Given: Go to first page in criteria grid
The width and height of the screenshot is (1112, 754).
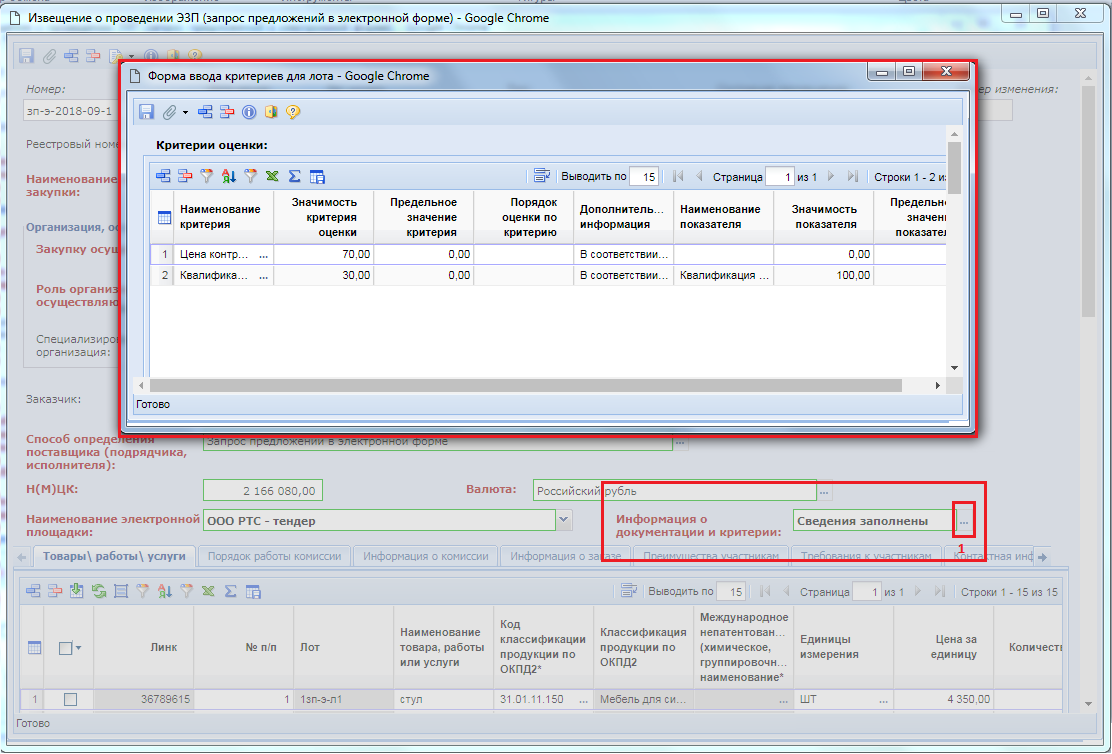Looking at the screenshot, I should [678, 177].
